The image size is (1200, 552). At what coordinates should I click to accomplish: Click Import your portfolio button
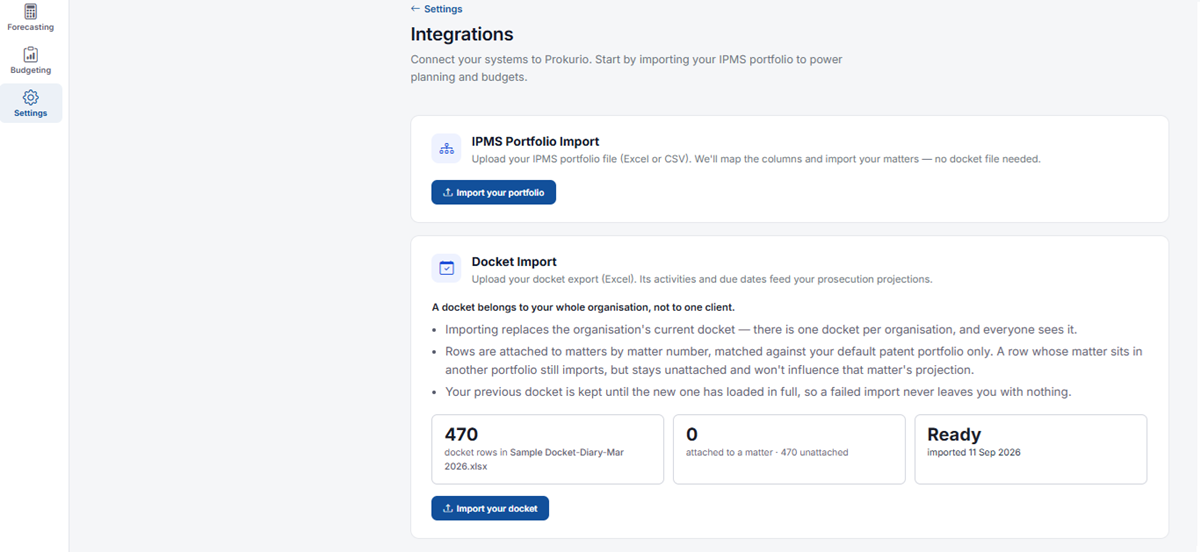493,192
